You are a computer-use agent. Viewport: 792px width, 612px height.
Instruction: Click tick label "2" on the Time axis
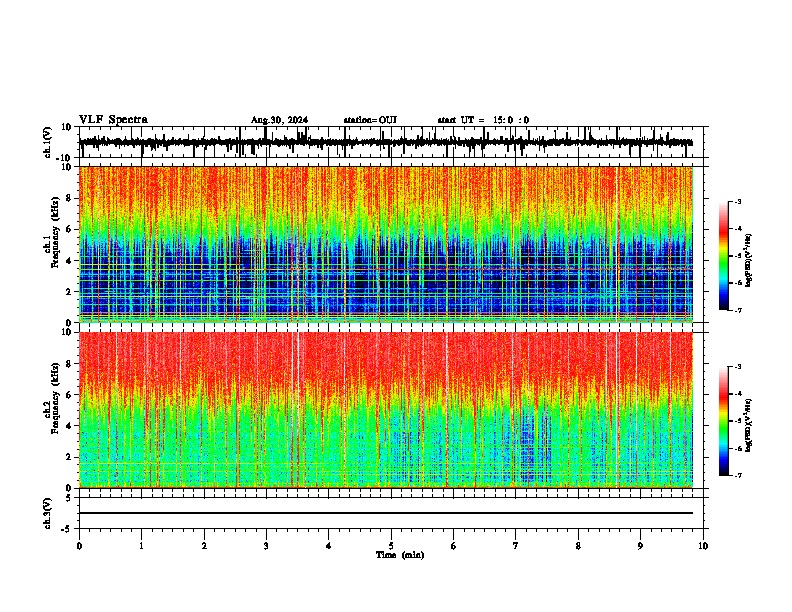point(204,546)
